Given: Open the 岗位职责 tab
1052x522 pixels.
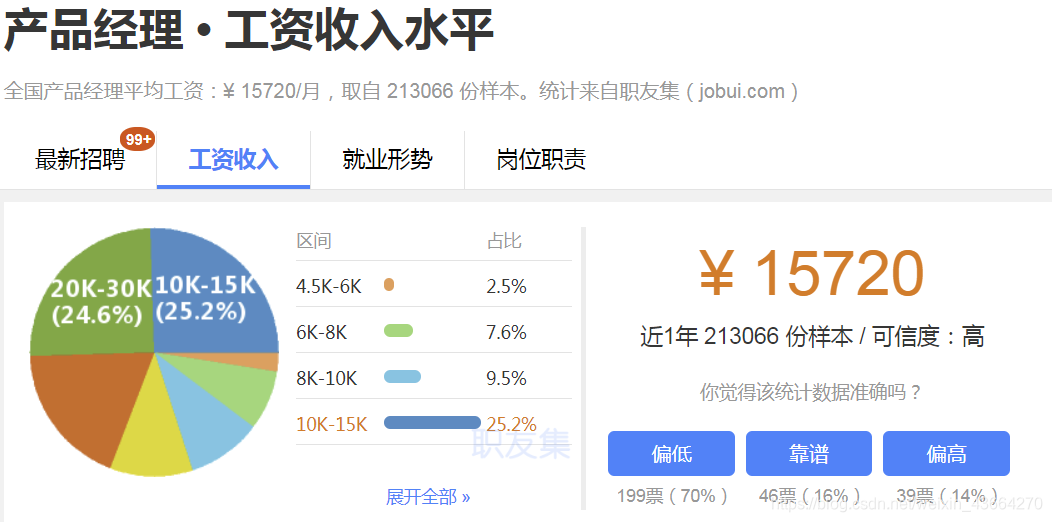Looking at the screenshot, I should pos(541,160).
